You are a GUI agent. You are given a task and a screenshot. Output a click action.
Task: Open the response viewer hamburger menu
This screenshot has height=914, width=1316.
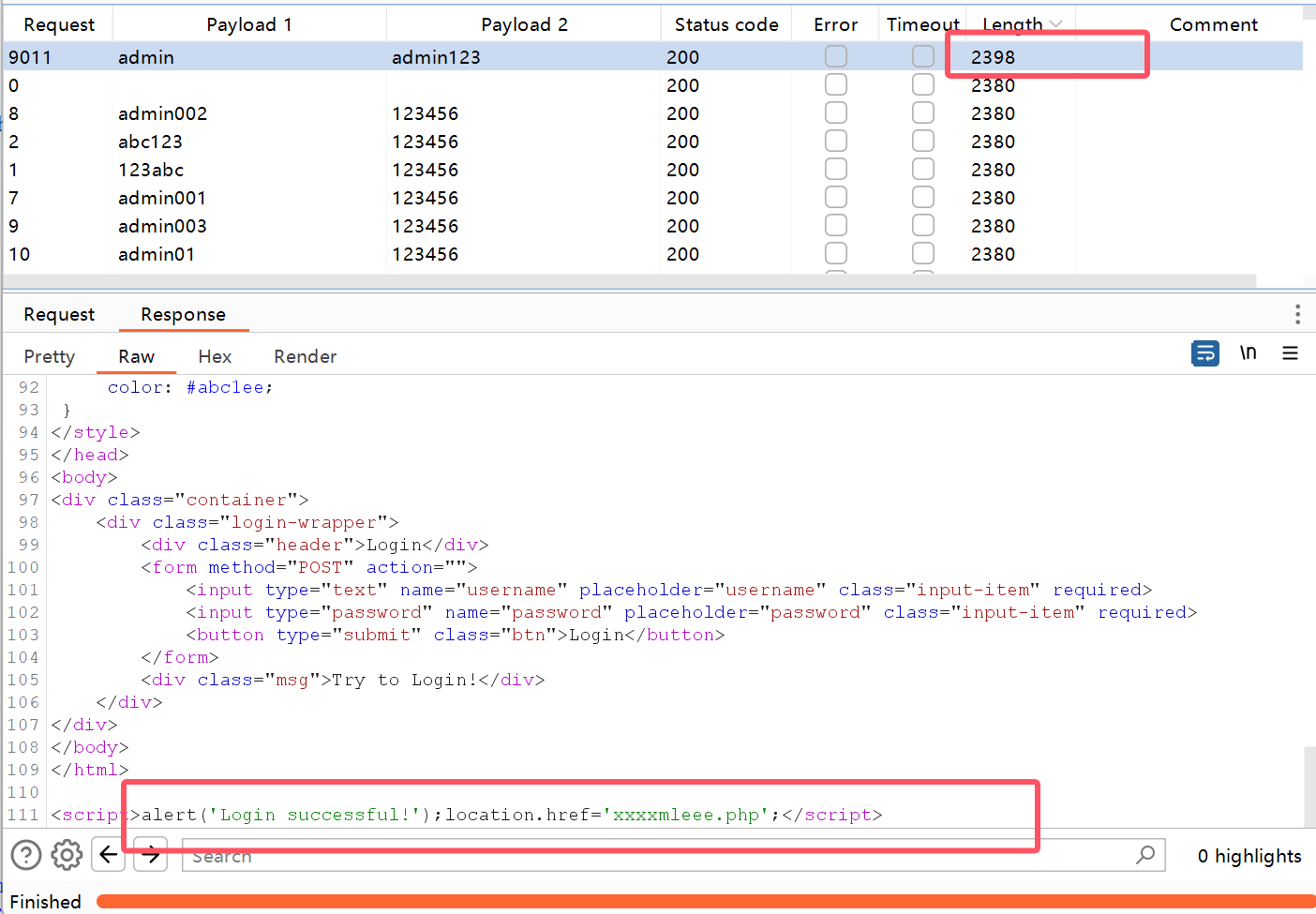pos(1290,353)
